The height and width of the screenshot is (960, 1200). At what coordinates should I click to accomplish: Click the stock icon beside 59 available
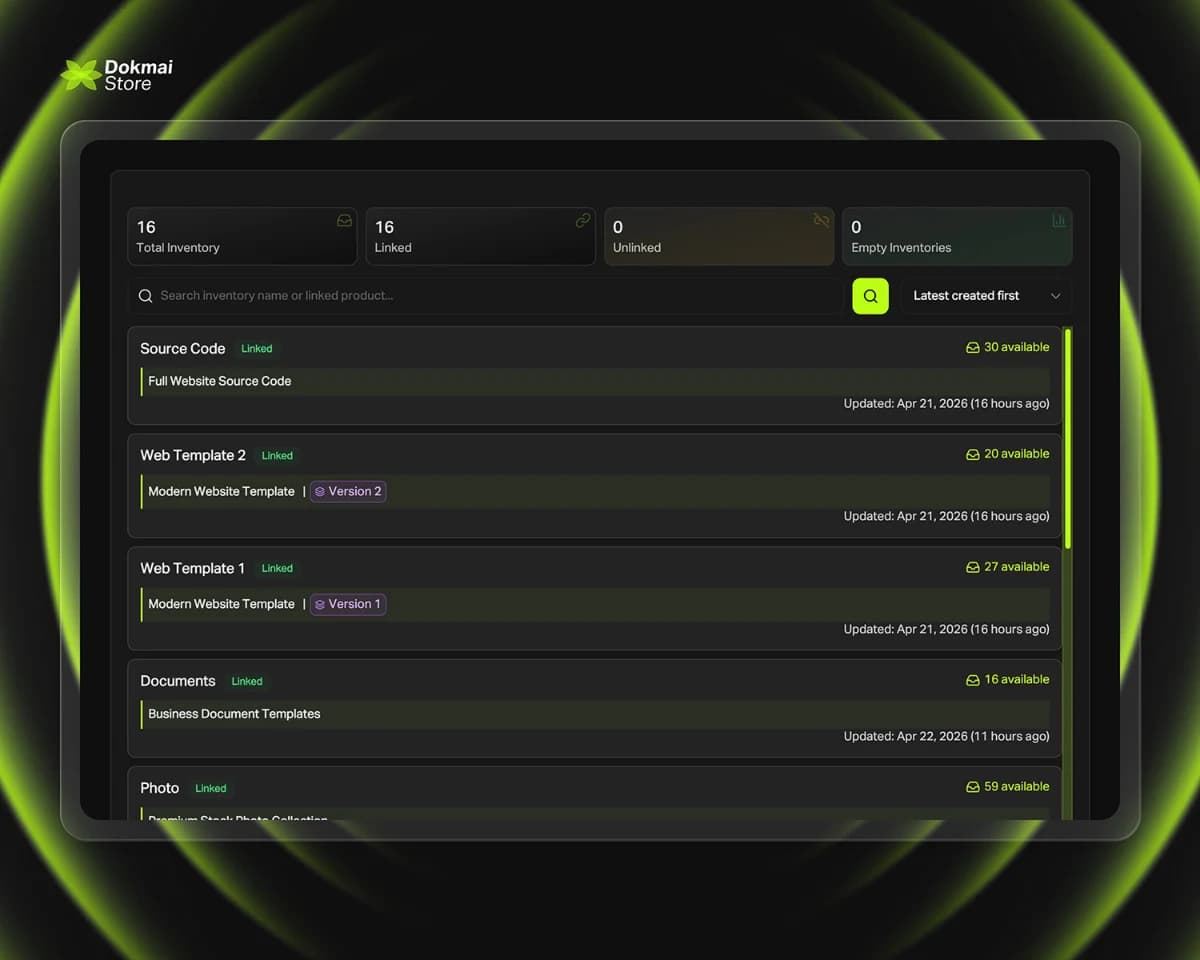pos(972,787)
